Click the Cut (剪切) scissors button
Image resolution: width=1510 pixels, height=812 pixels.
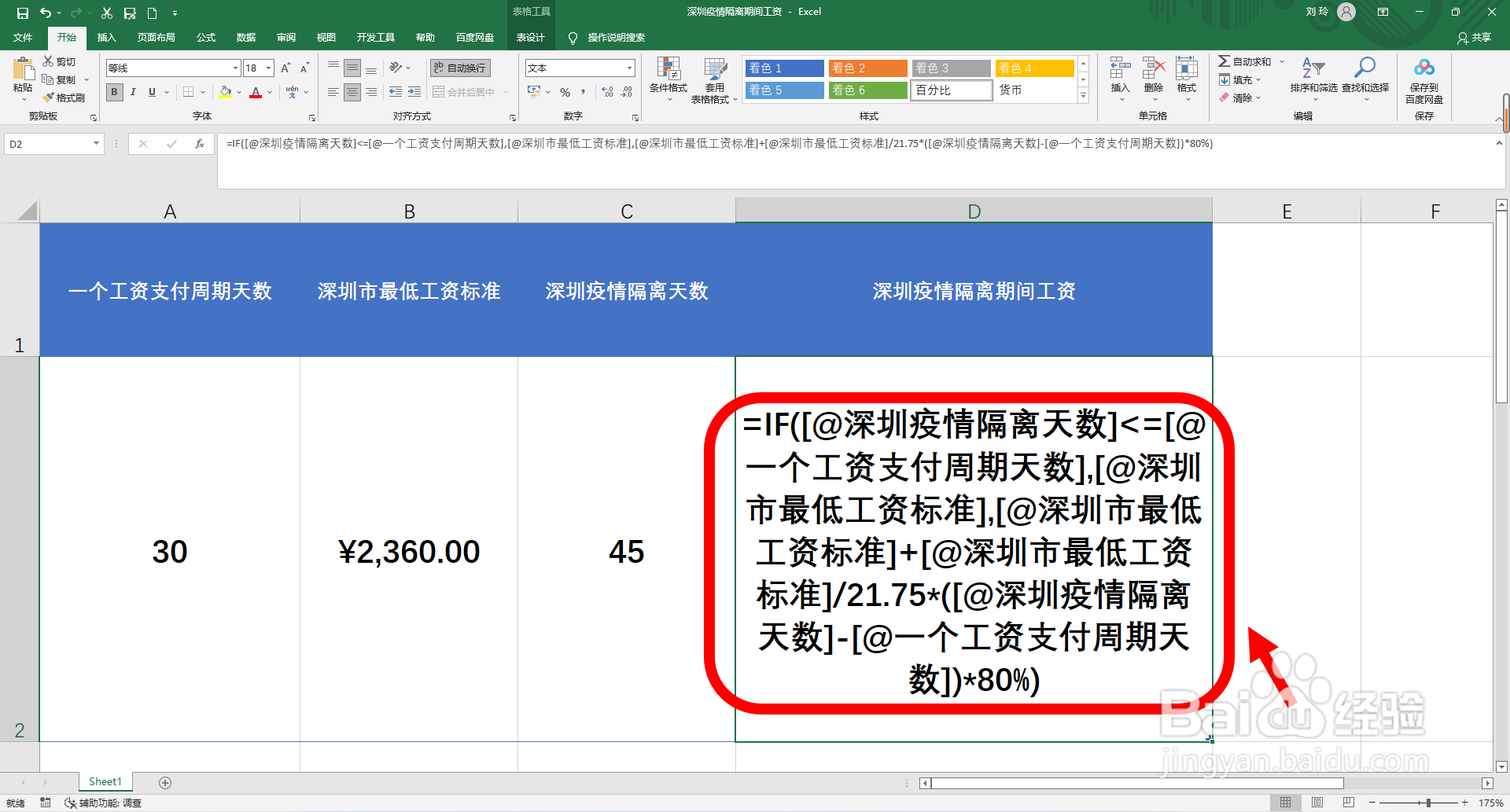(x=59, y=61)
